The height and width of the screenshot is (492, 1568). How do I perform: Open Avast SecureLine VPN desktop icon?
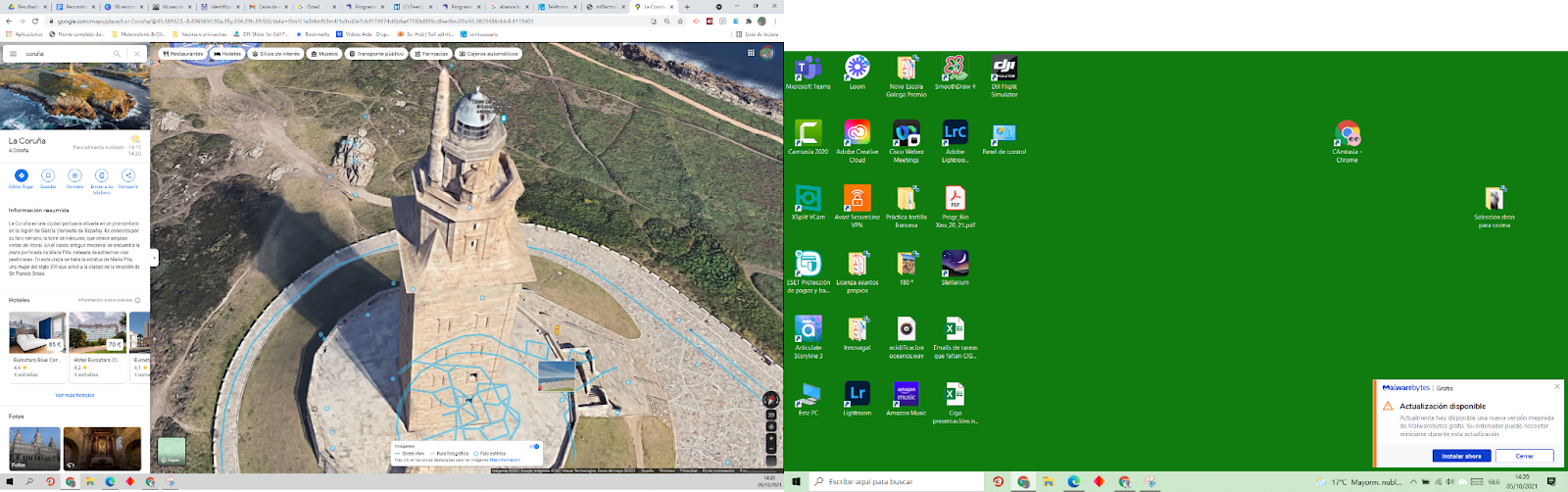pyautogui.click(x=857, y=206)
